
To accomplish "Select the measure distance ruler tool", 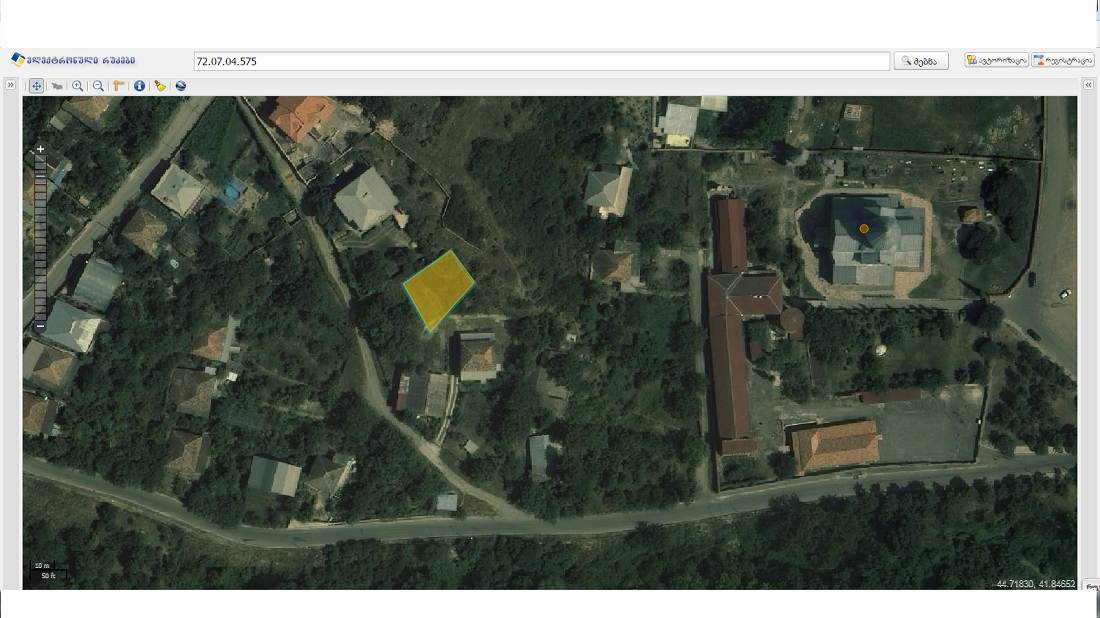I will tap(119, 86).
